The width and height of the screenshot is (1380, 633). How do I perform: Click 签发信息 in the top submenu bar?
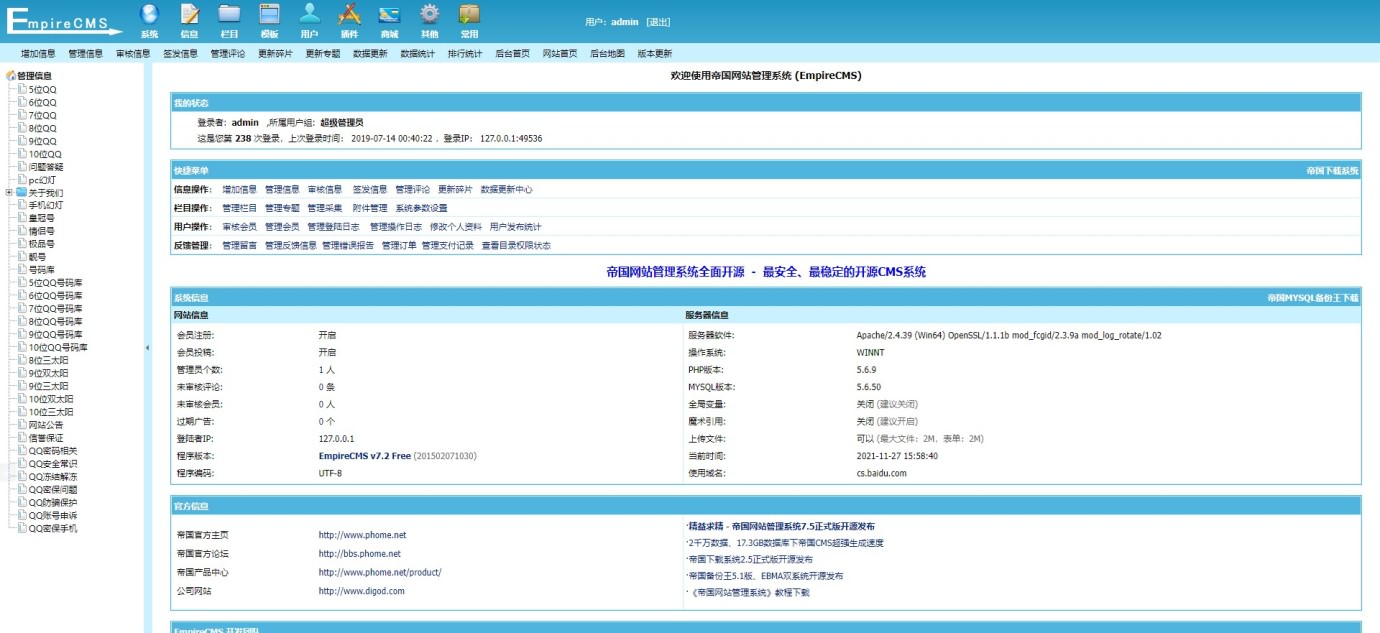pos(181,54)
